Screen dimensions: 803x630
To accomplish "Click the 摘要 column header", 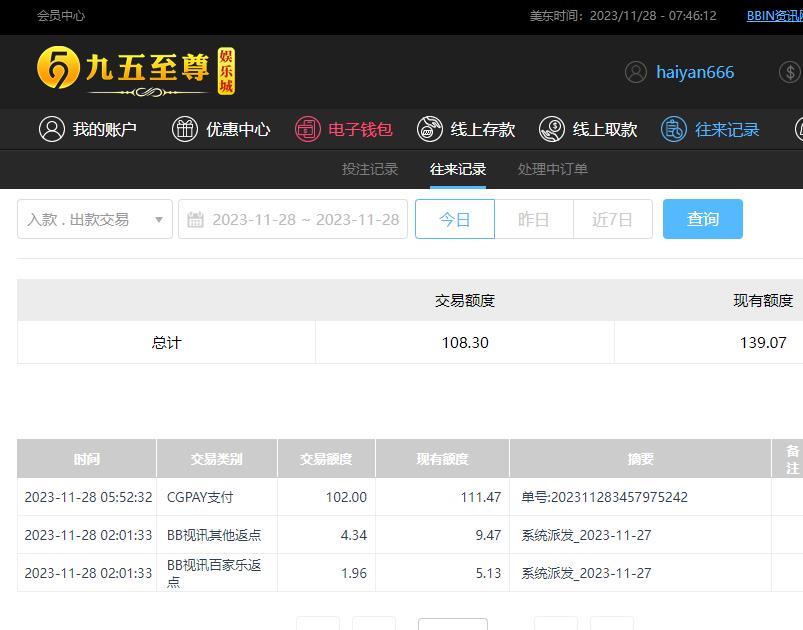I will pyautogui.click(x=640, y=458).
